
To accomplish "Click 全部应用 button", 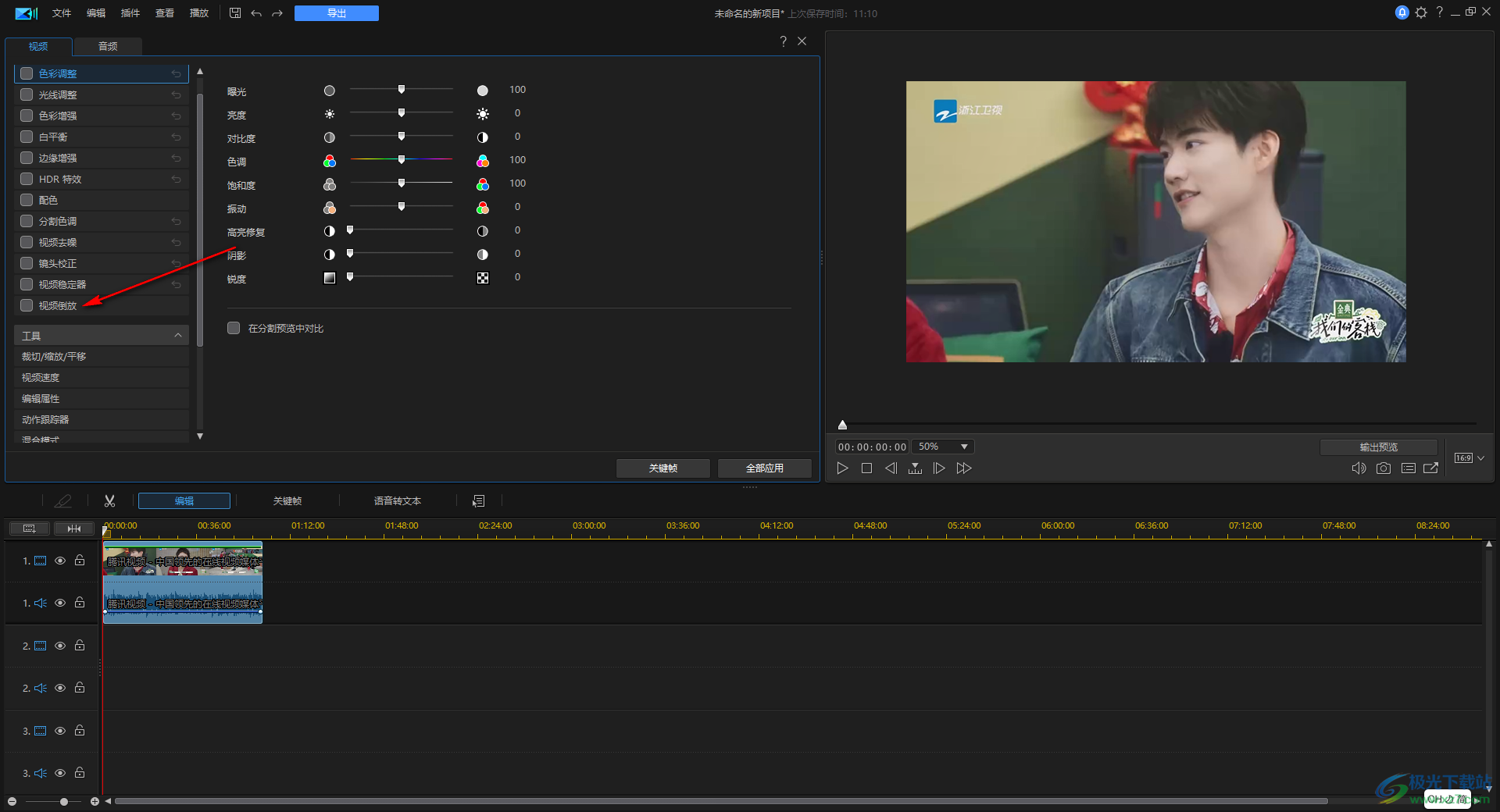I will click(x=765, y=468).
